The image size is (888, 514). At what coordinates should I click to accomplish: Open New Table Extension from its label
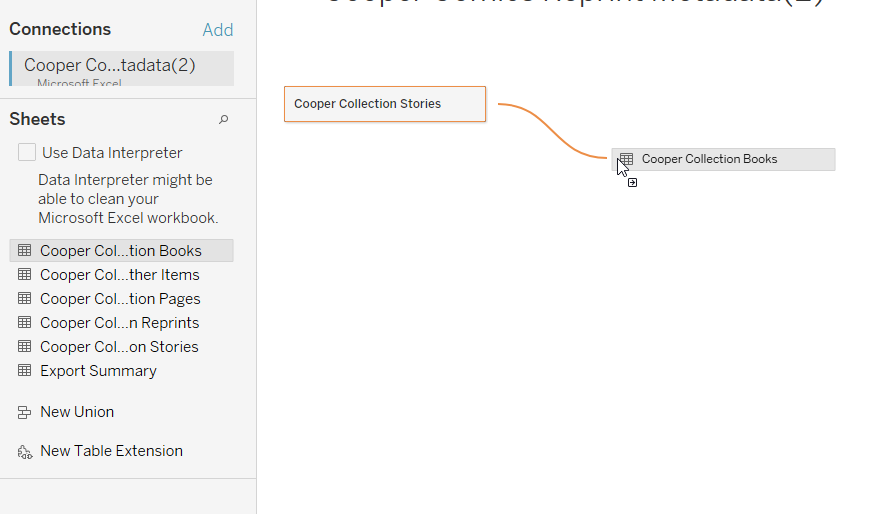click(111, 451)
